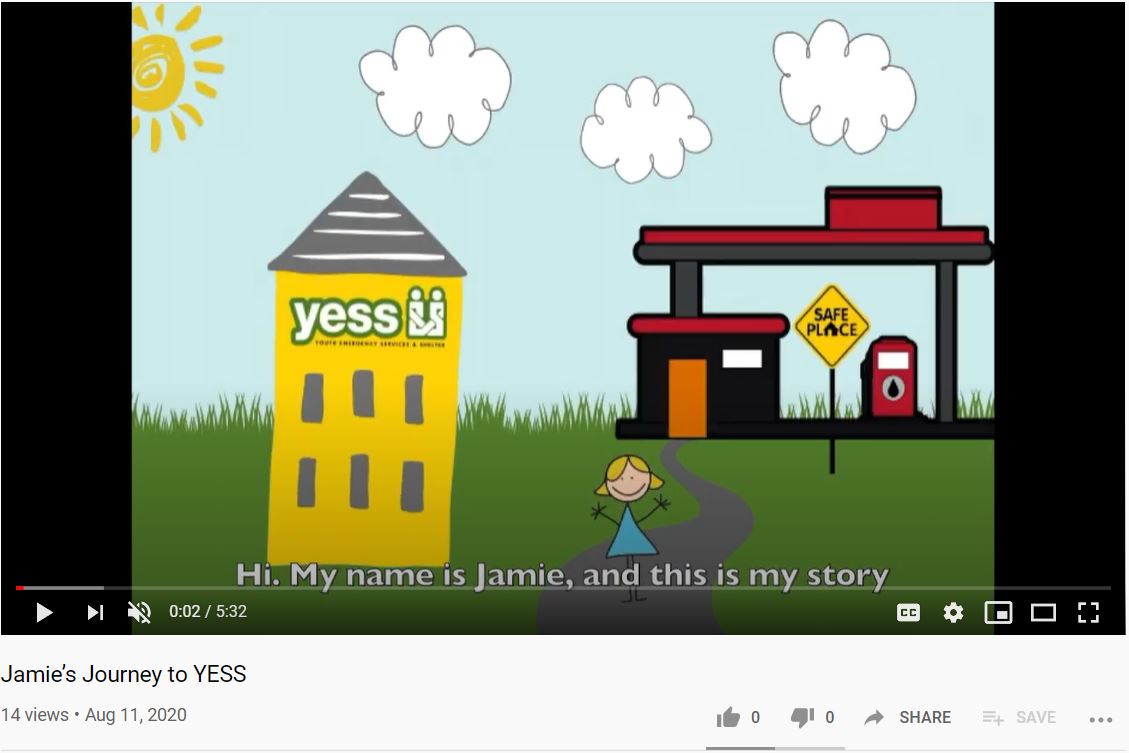Toggle closed captions on the video
Image resolution: width=1129 pixels, height=753 pixels.
point(908,613)
